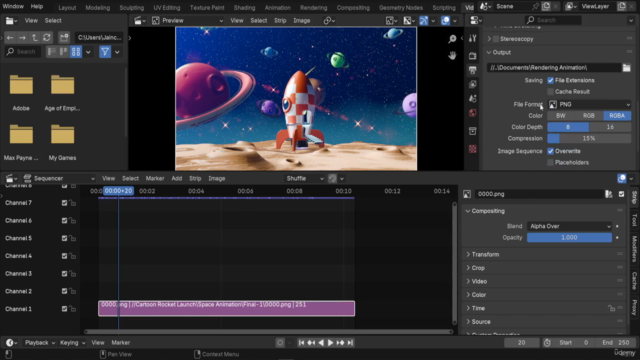Open the Scene properties tab icon

[x=473, y=98]
